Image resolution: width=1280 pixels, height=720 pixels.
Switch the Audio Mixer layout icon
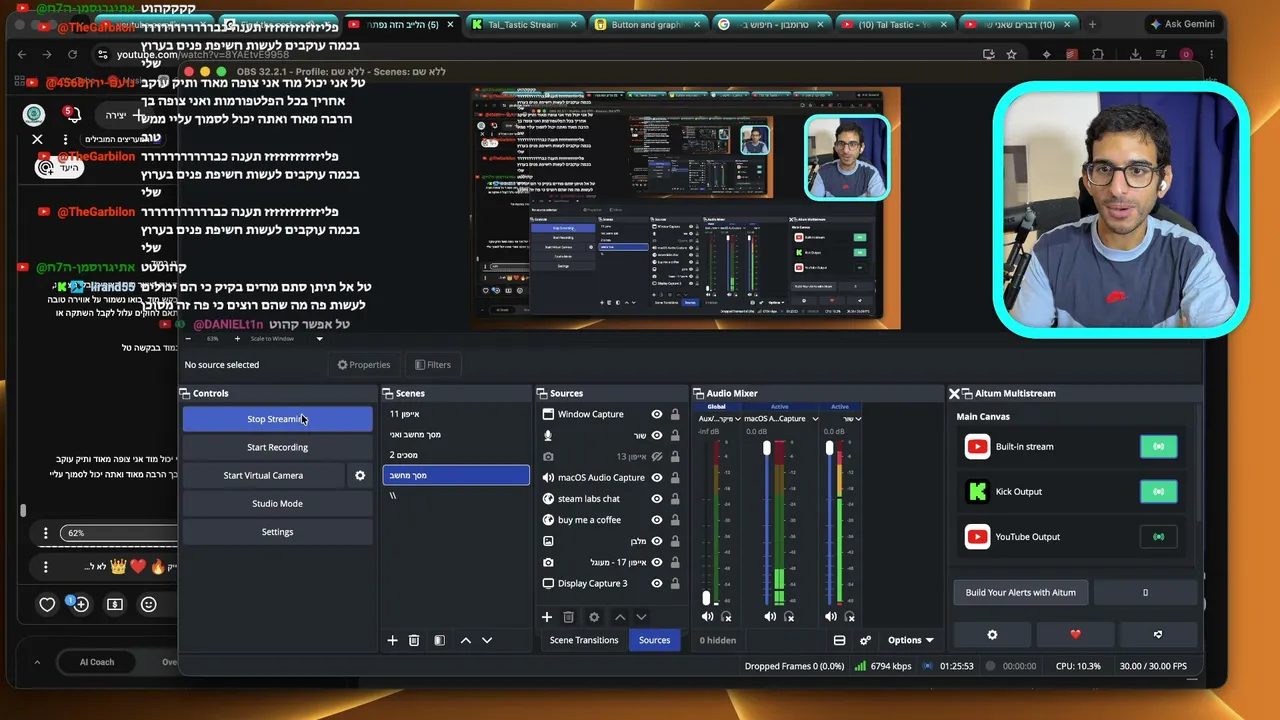[840, 640]
